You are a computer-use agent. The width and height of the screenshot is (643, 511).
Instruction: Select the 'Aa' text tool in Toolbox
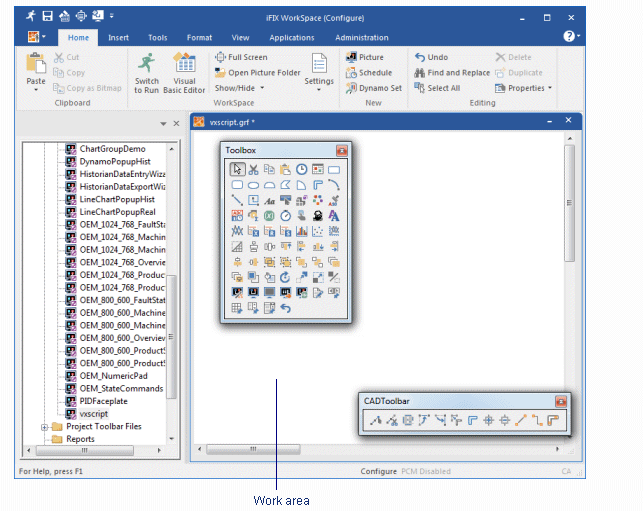tap(269, 201)
